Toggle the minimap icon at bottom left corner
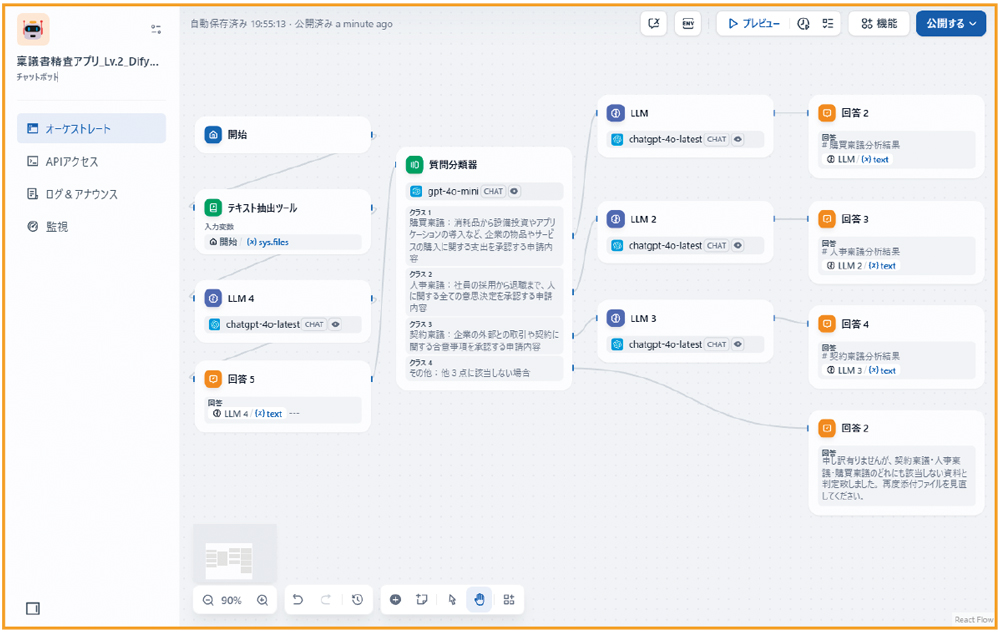 click(x=31, y=607)
